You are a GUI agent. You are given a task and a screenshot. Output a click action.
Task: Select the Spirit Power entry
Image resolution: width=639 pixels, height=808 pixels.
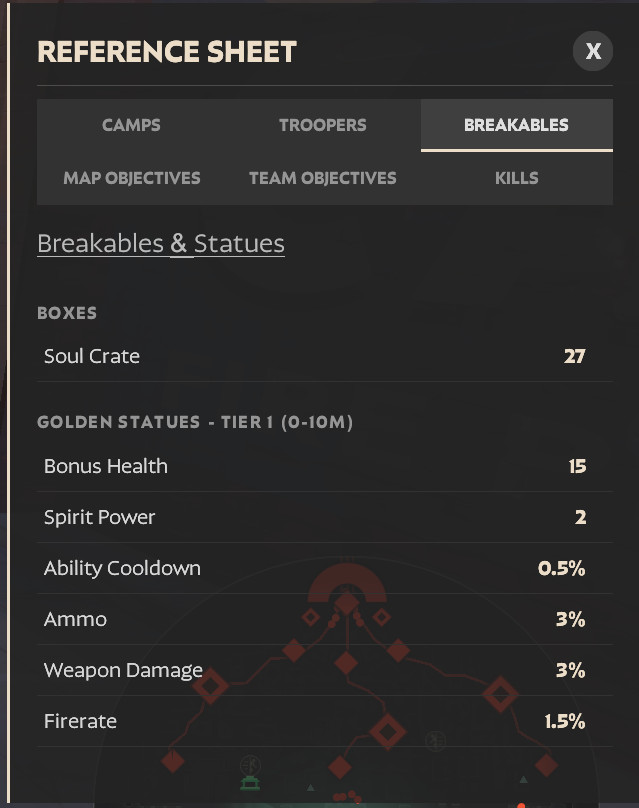tap(100, 517)
